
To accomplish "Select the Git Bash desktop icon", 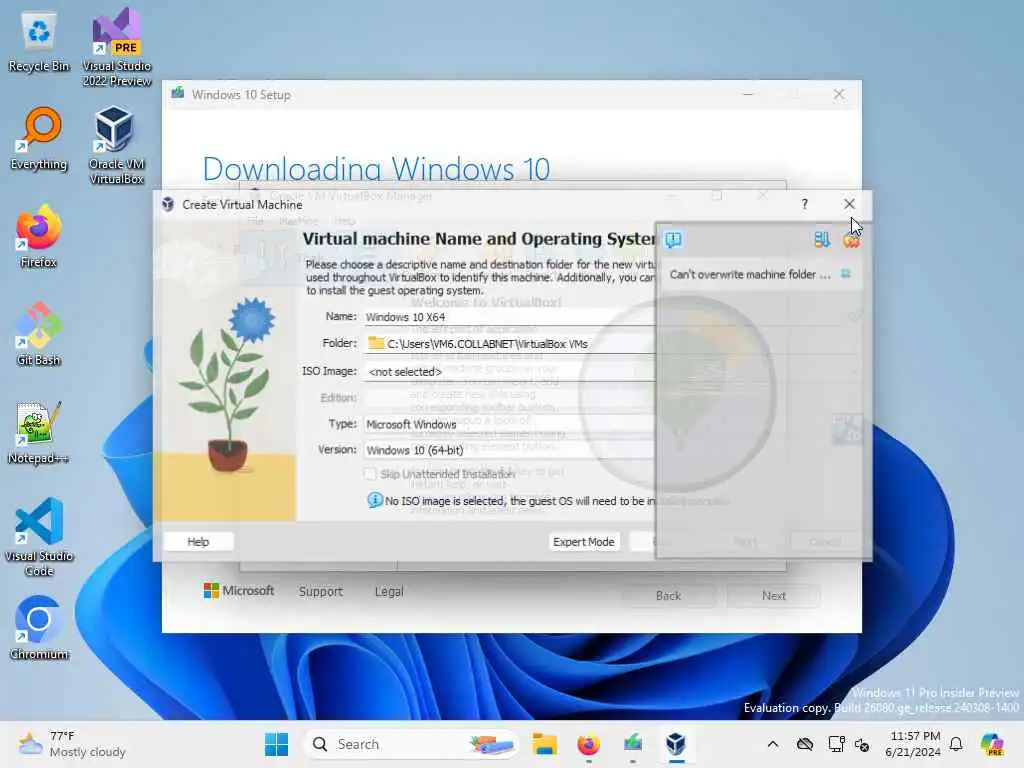I will click(39, 334).
